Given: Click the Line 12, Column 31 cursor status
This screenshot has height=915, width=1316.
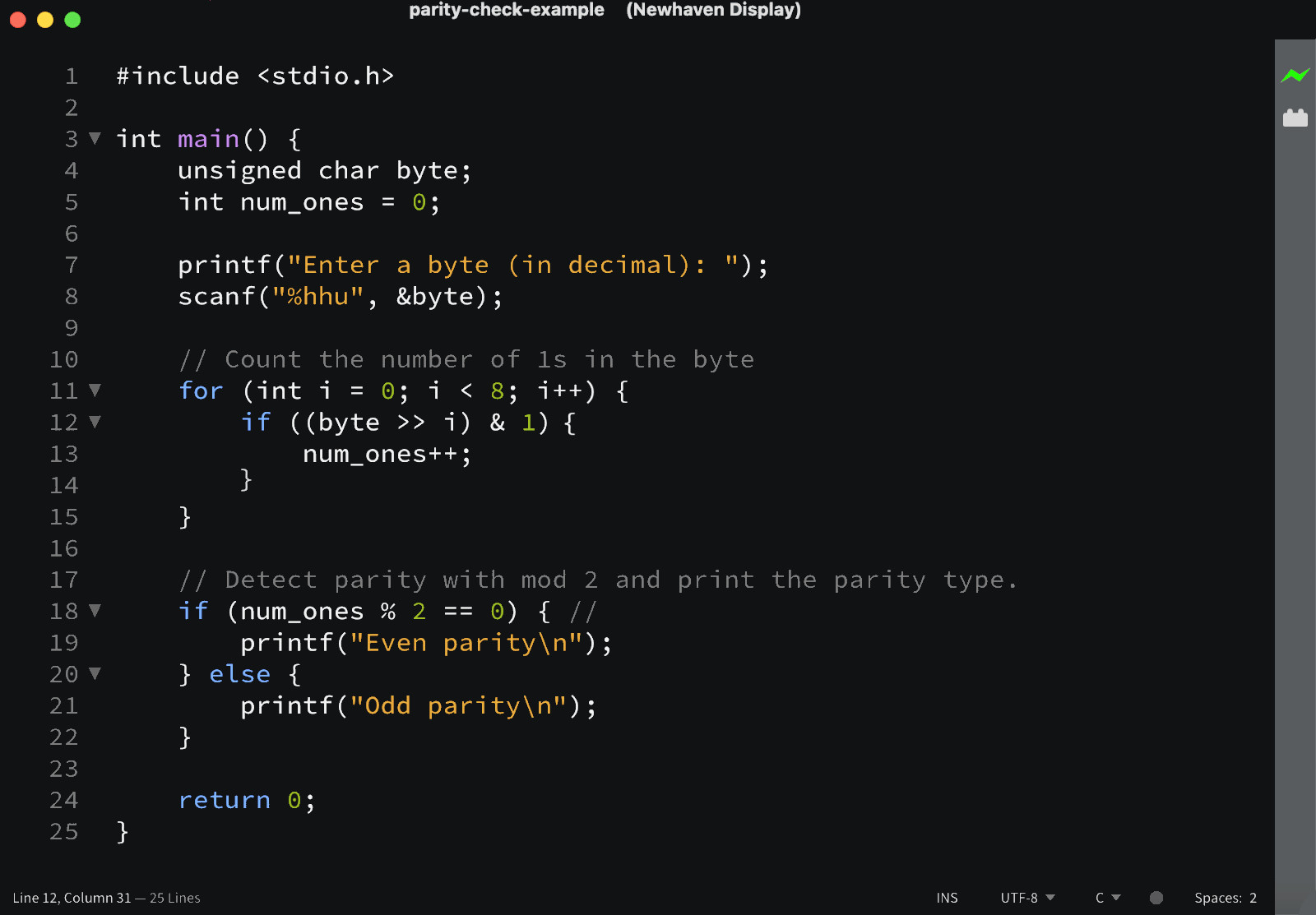Looking at the screenshot, I should click(x=72, y=898).
